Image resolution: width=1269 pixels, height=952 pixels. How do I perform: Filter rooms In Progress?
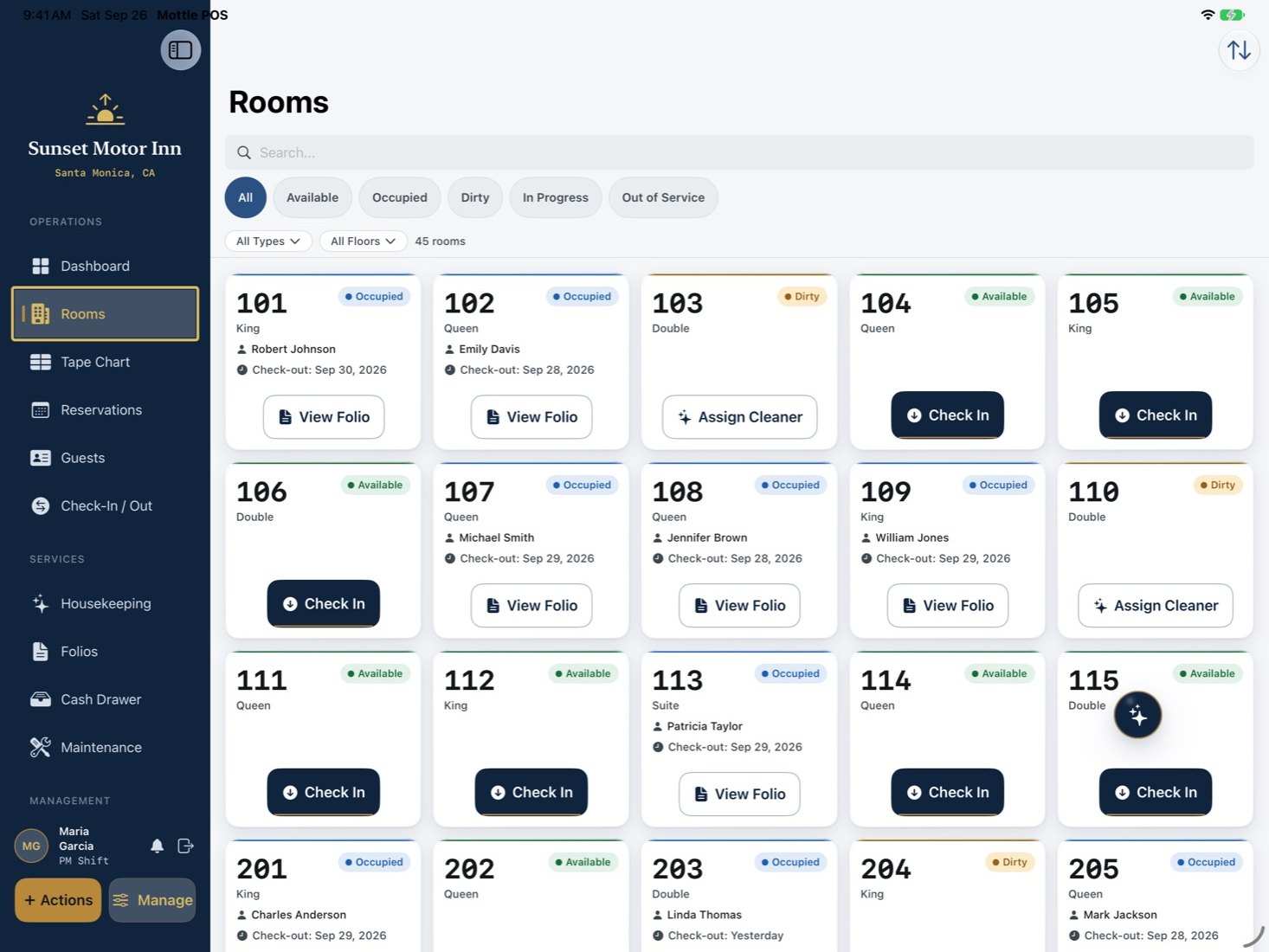[x=556, y=197]
